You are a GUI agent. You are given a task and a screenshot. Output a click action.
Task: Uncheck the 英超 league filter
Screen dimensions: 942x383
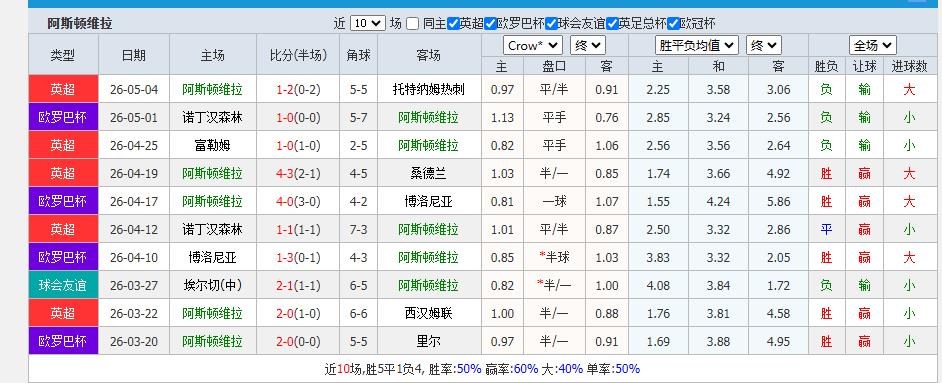click(x=454, y=24)
